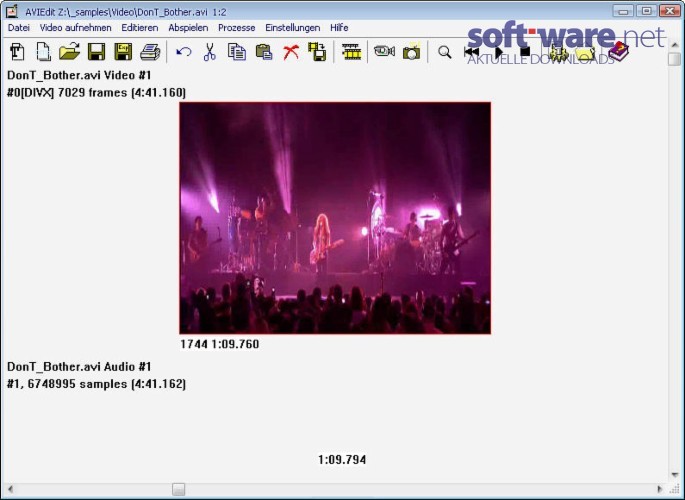The height and width of the screenshot is (500, 685).
Task: Delete the selection with the red X icon
Action: (x=291, y=52)
